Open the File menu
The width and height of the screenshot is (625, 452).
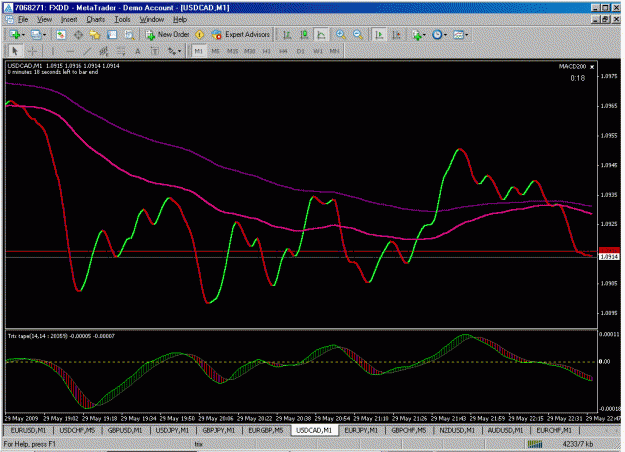click(x=23, y=20)
